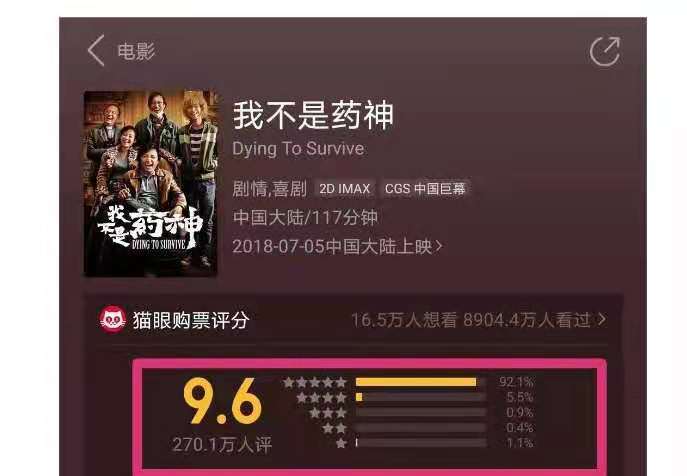The height and width of the screenshot is (476, 687).
Task: Tap the 270.1万人评 rating count
Action: tap(222, 444)
